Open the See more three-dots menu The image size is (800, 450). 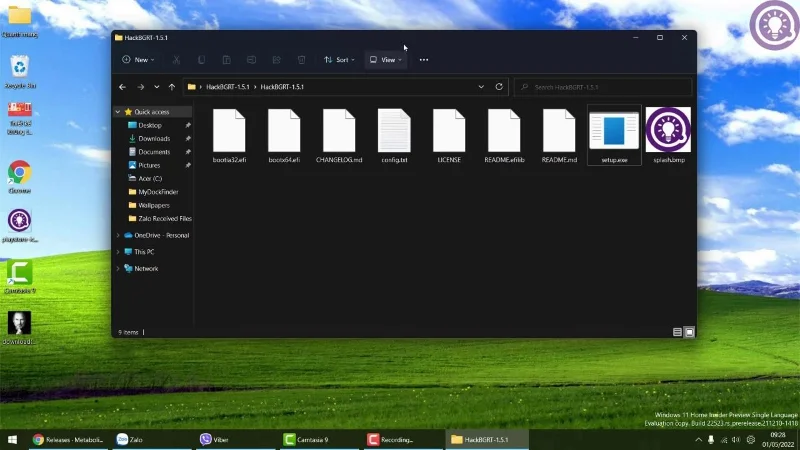pyautogui.click(x=423, y=60)
